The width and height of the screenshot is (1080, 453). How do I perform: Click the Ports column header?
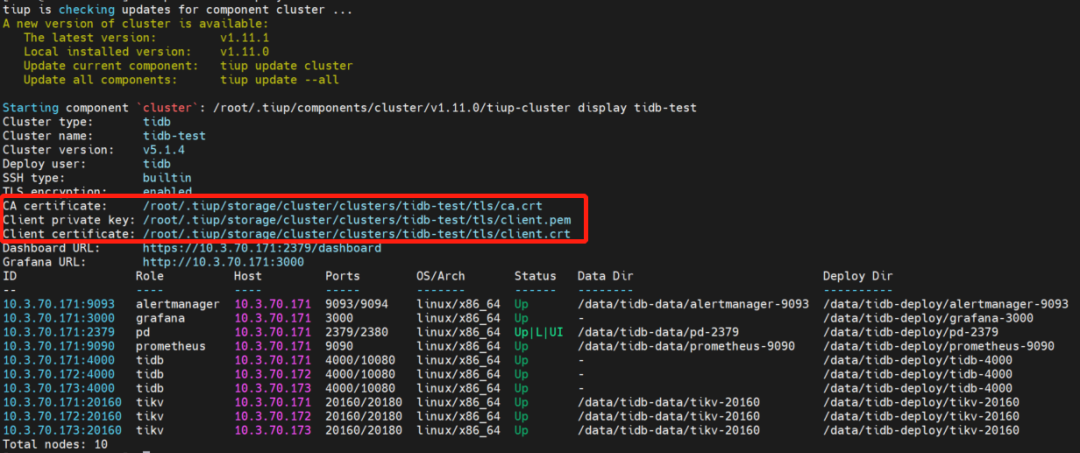point(342,276)
